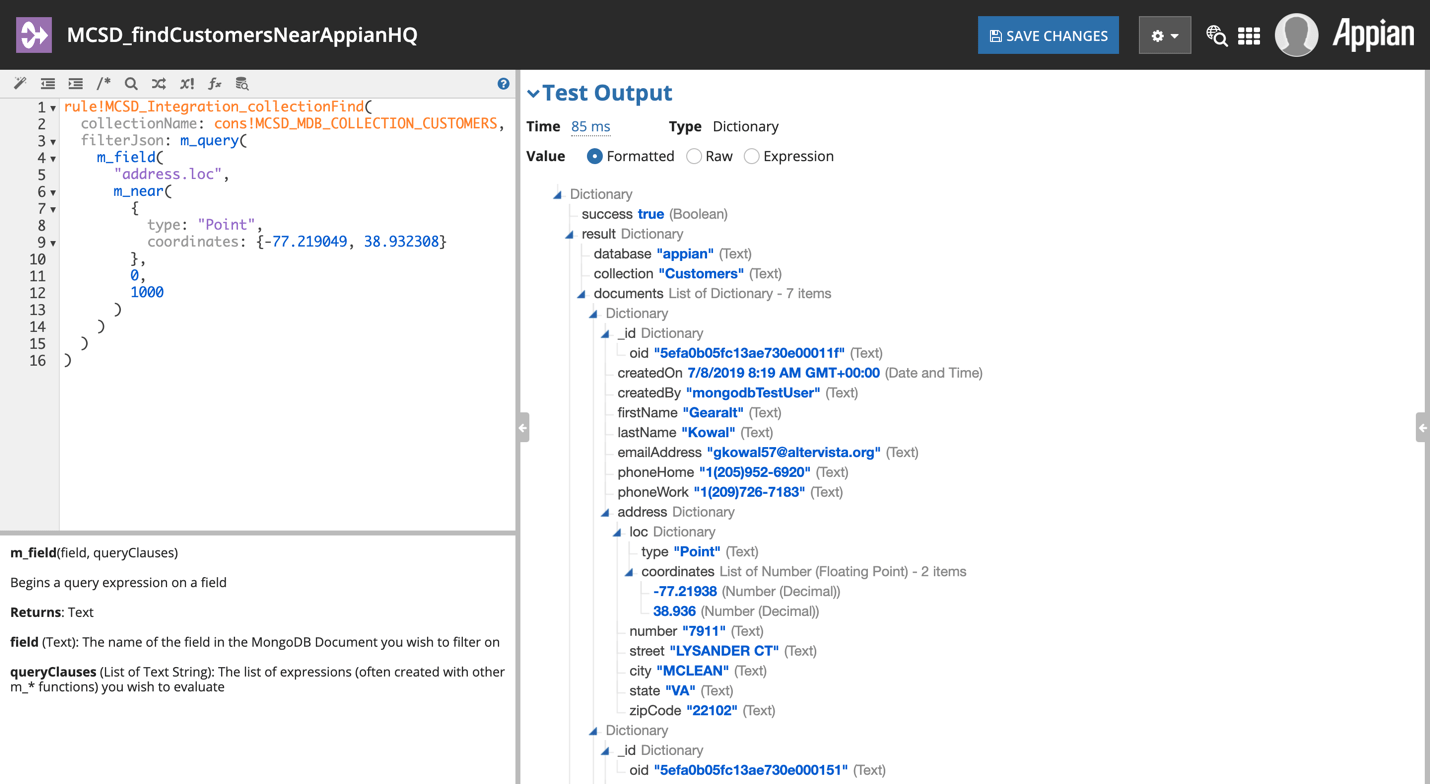Choose the Formatted value radio button

[596, 156]
